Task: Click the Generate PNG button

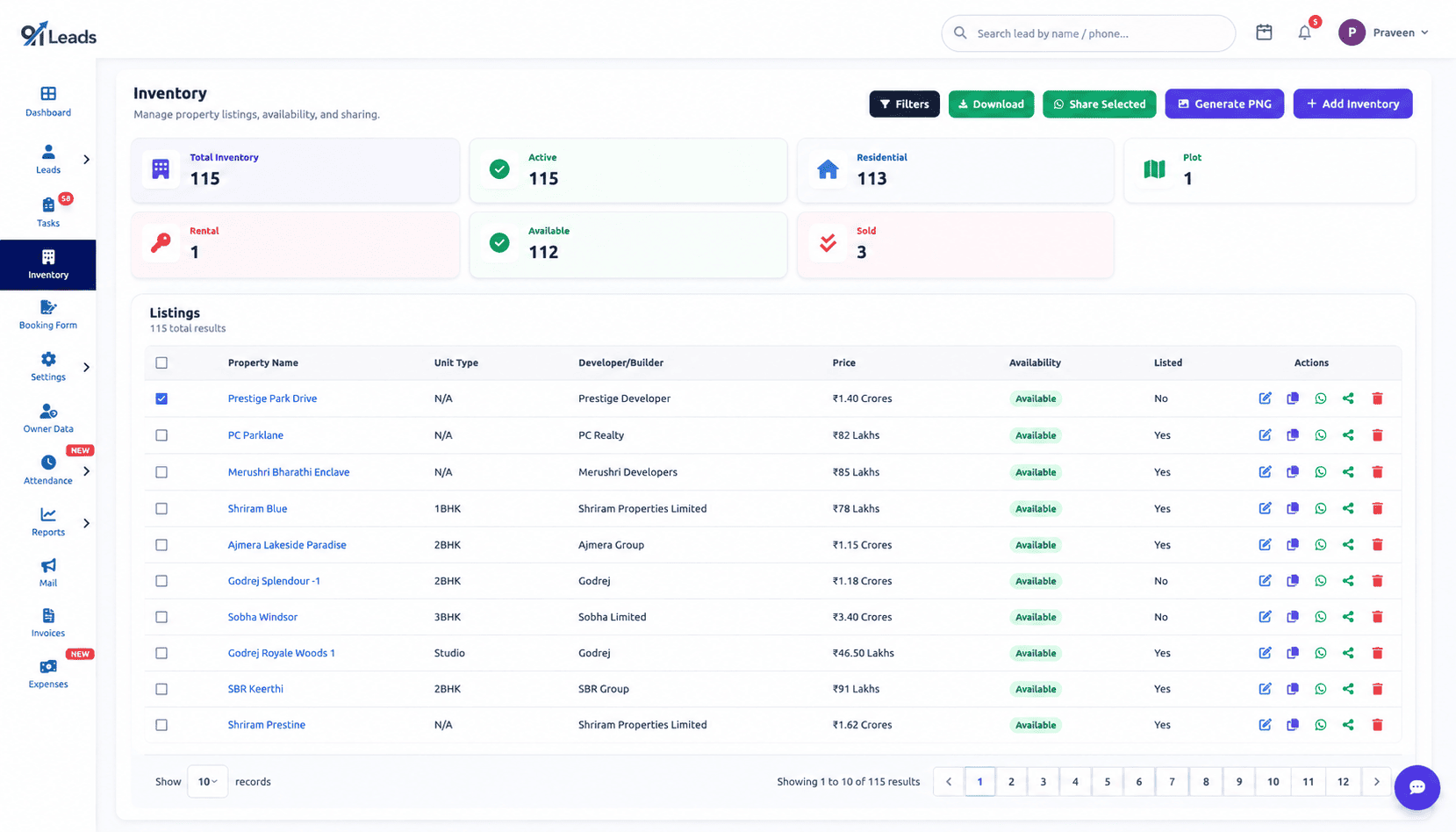Action: click(1224, 104)
